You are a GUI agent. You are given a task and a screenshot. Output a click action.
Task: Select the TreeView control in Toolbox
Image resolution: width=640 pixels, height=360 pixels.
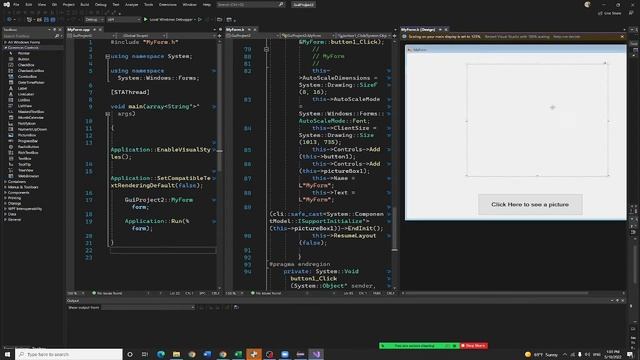point(25,170)
